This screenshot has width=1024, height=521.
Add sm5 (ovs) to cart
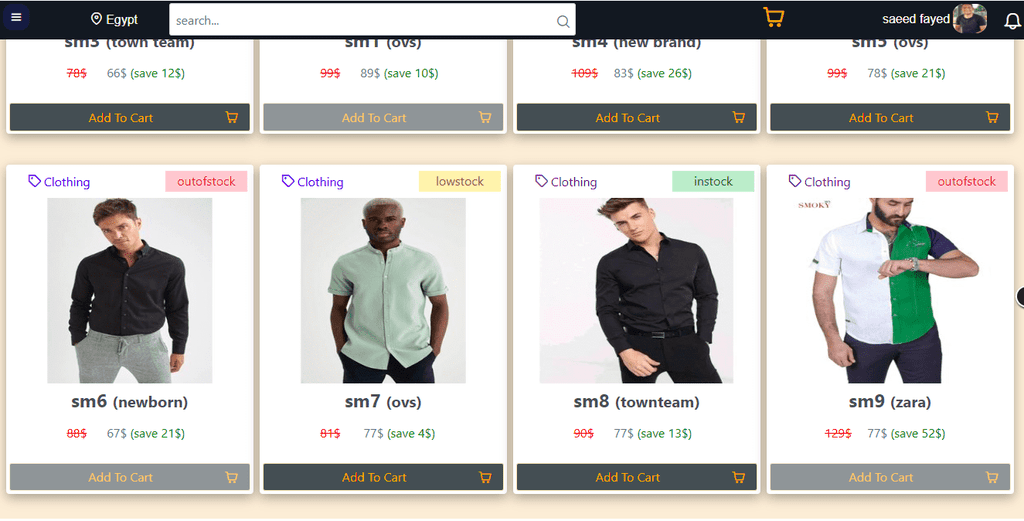pos(890,118)
